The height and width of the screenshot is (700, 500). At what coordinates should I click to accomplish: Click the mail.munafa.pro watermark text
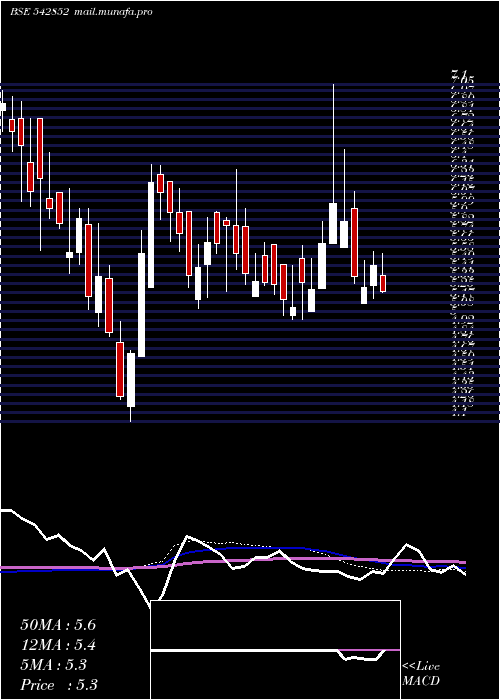point(112,12)
